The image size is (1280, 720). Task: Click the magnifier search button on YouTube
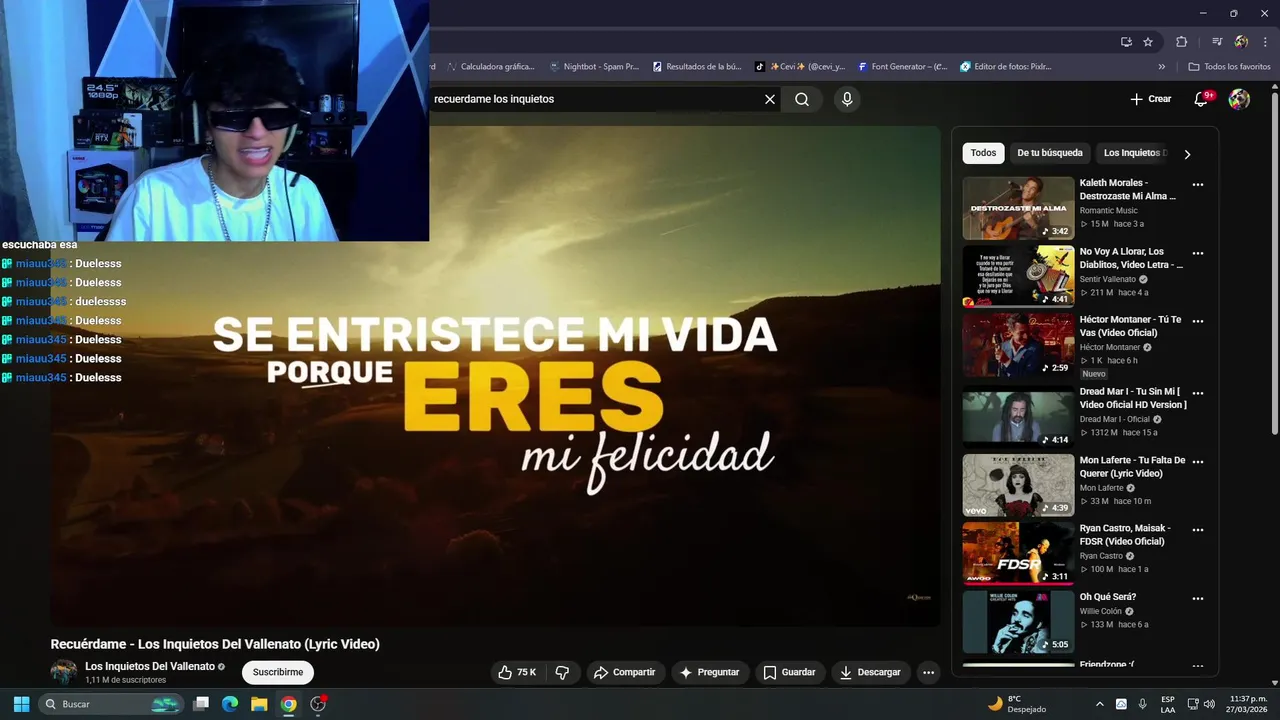(x=802, y=99)
